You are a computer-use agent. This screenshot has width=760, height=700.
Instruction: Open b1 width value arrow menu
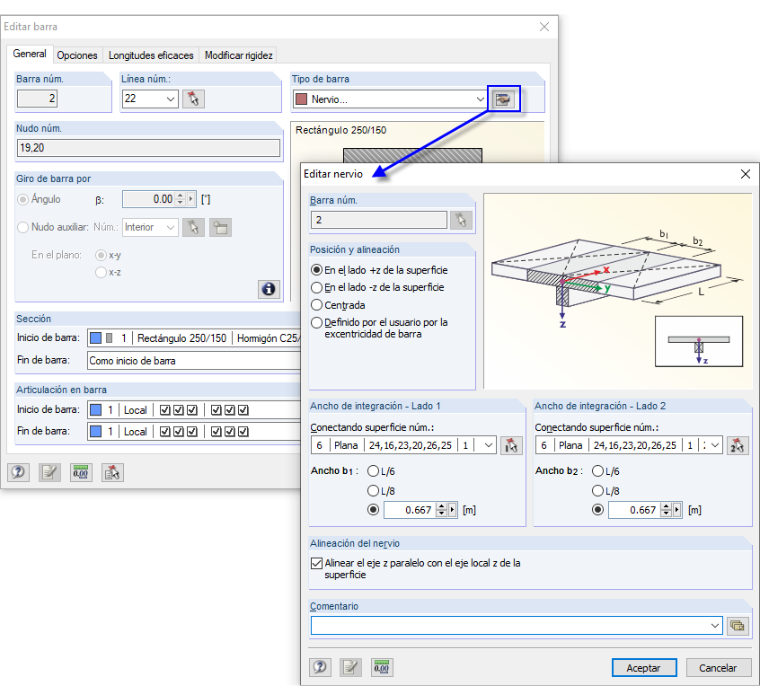(x=453, y=510)
